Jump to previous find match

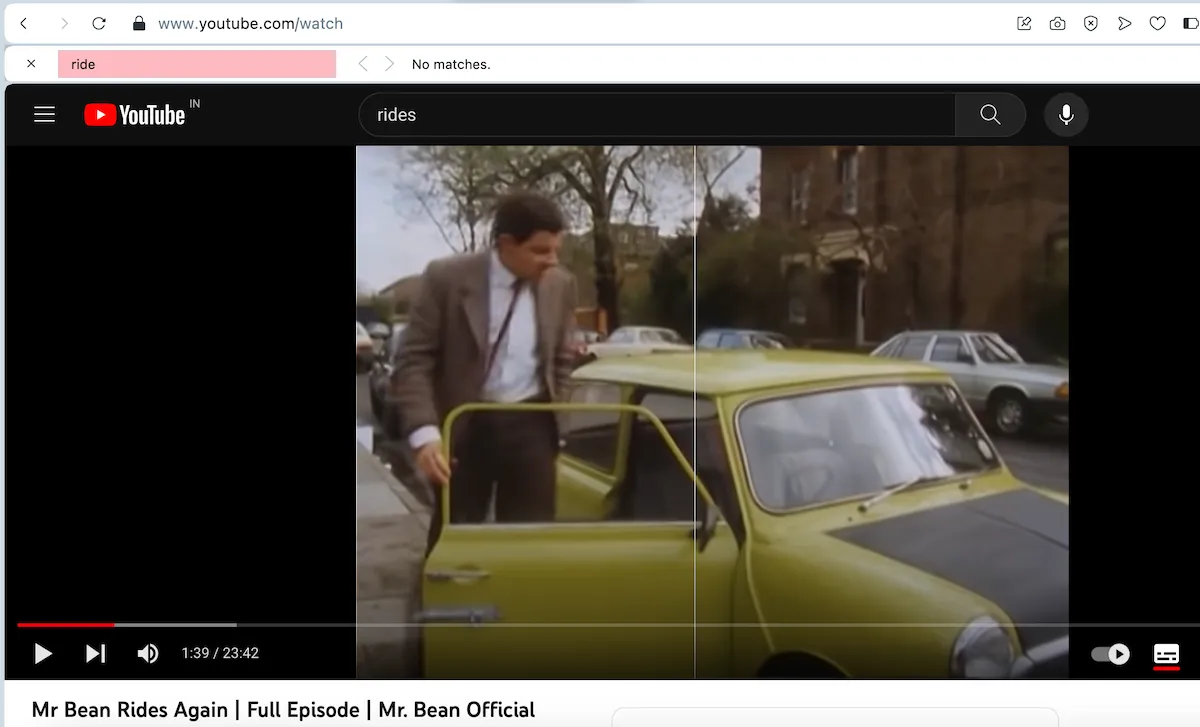click(363, 64)
